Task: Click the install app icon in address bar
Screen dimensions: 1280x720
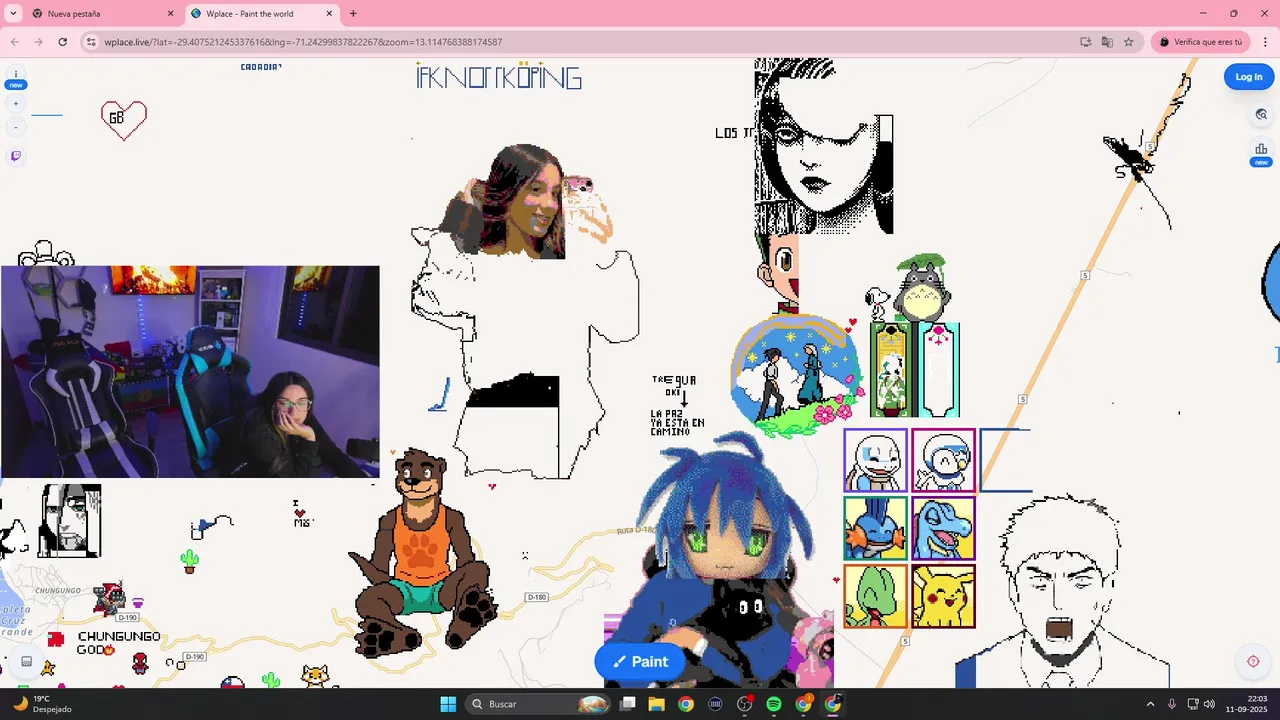Action: click(x=1086, y=42)
